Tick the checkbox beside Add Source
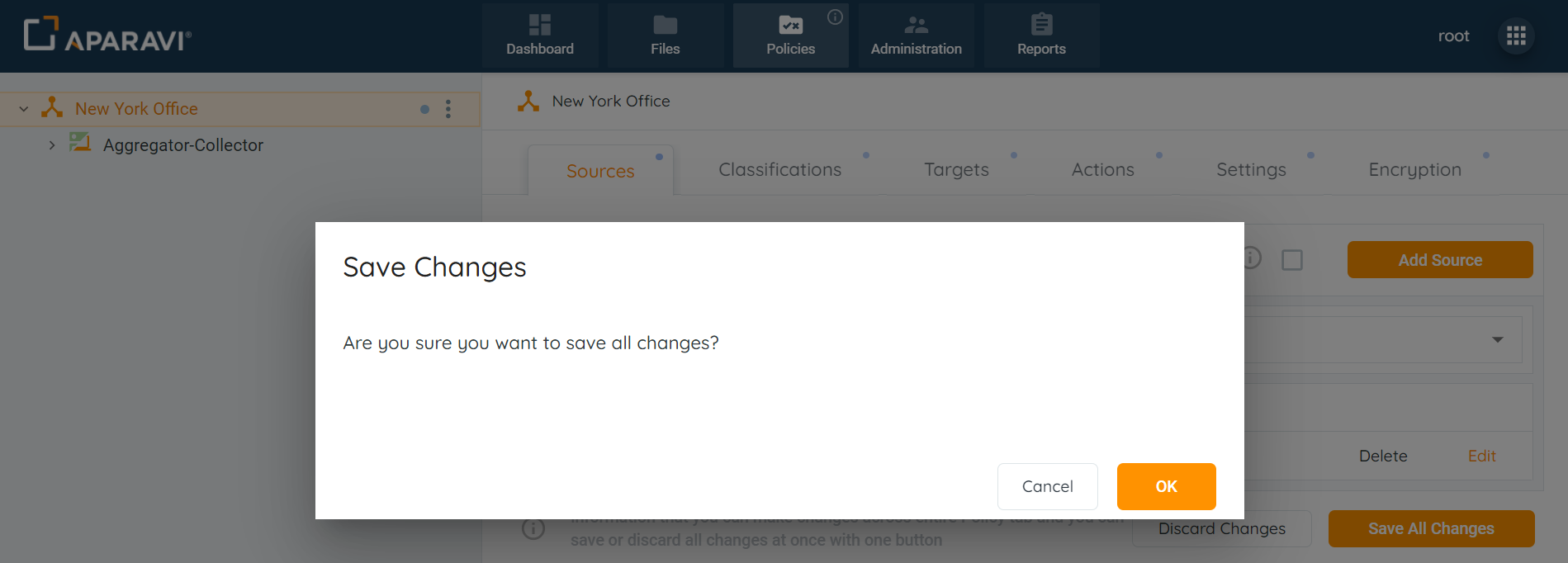This screenshot has width=1568, height=563. pyautogui.click(x=1292, y=259)
